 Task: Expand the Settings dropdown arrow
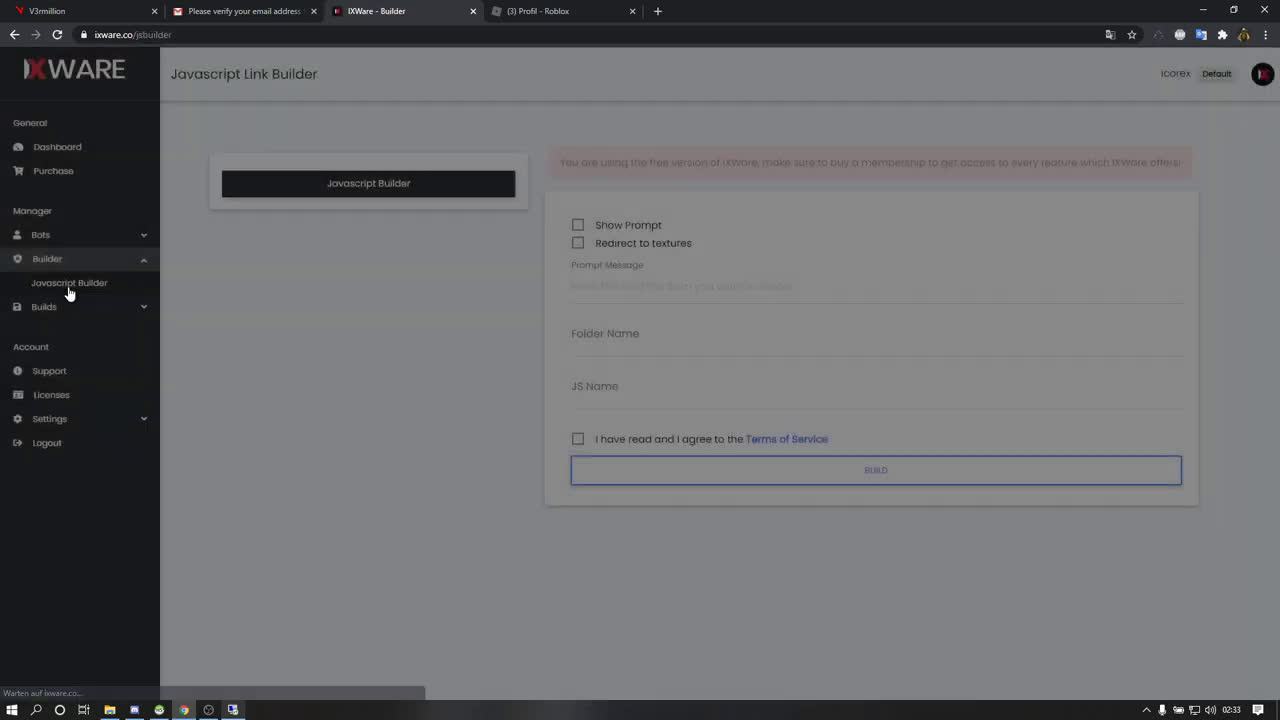pos(143,418)
